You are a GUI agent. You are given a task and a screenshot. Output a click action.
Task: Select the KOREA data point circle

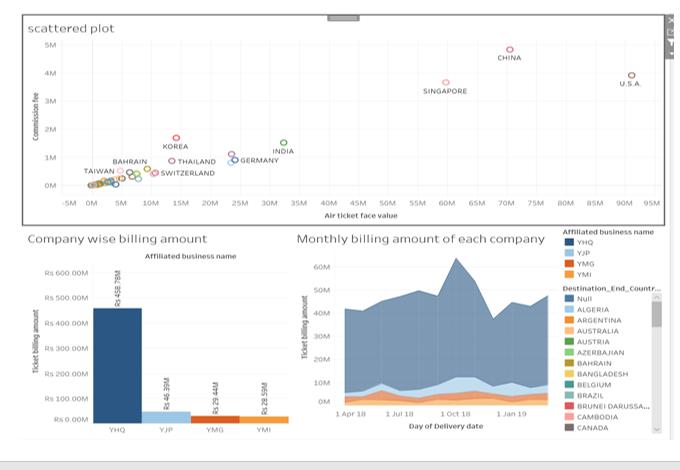(176, 138)
